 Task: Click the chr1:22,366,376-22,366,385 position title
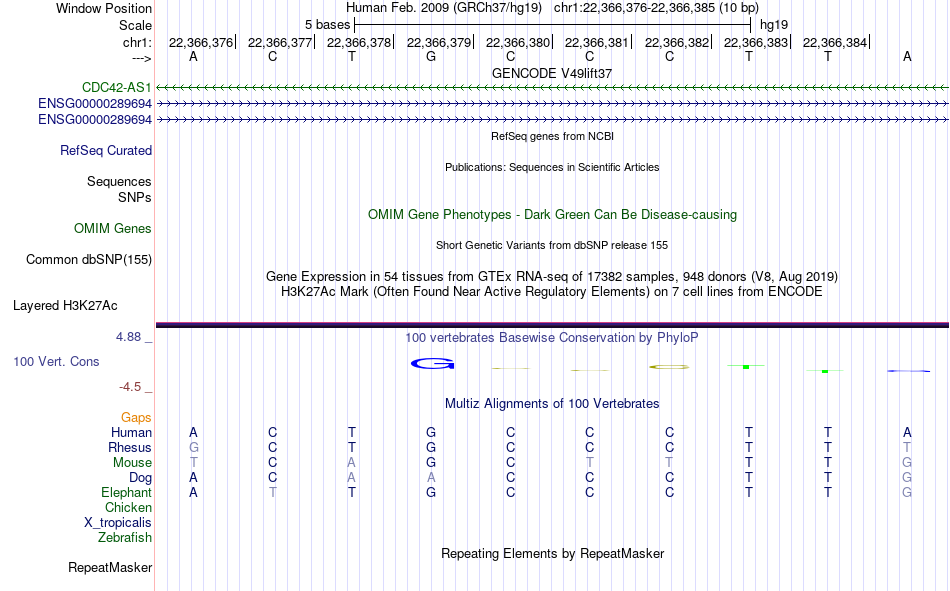click(656, 8)
